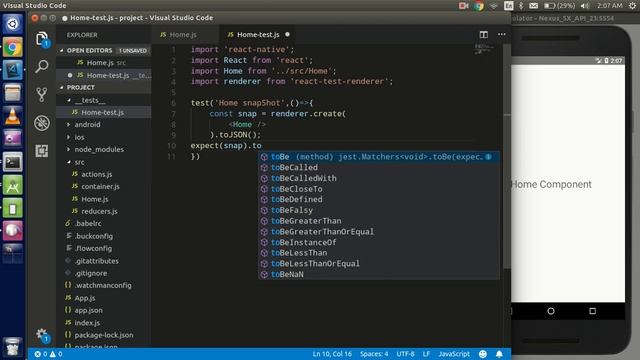The height and width of the screenshot is (360, 640).
Task: Choose toBeCalledWith from autocomplete list
Action: tap(378, 178)
